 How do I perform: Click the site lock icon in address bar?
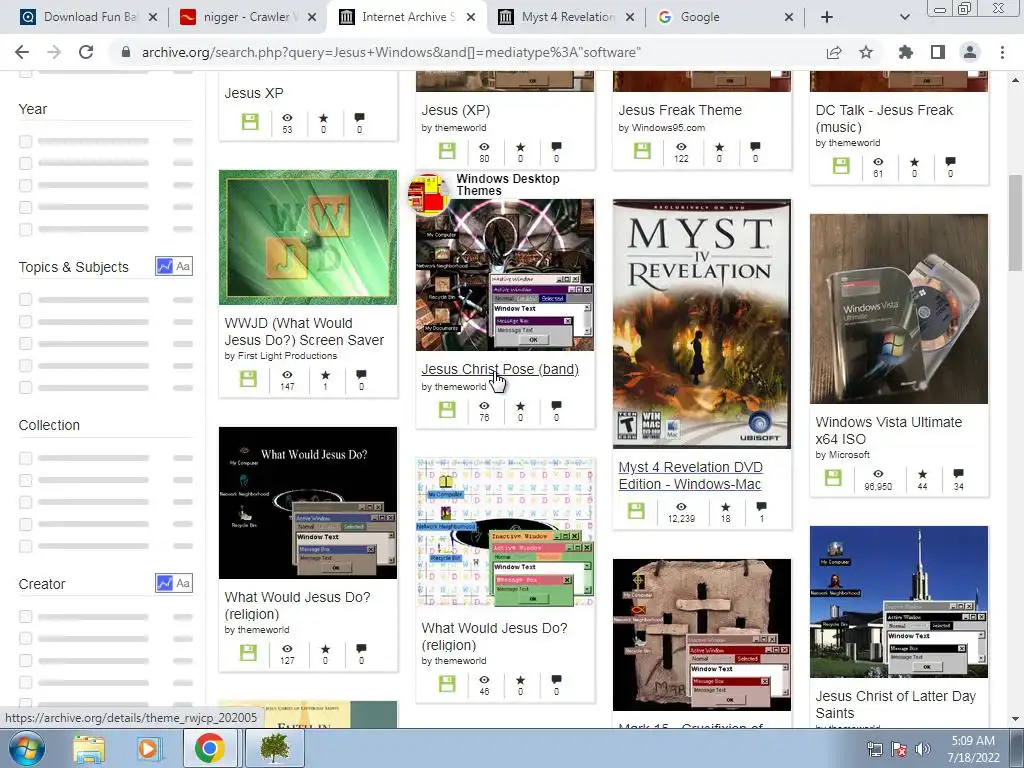[x=126, y=52]
